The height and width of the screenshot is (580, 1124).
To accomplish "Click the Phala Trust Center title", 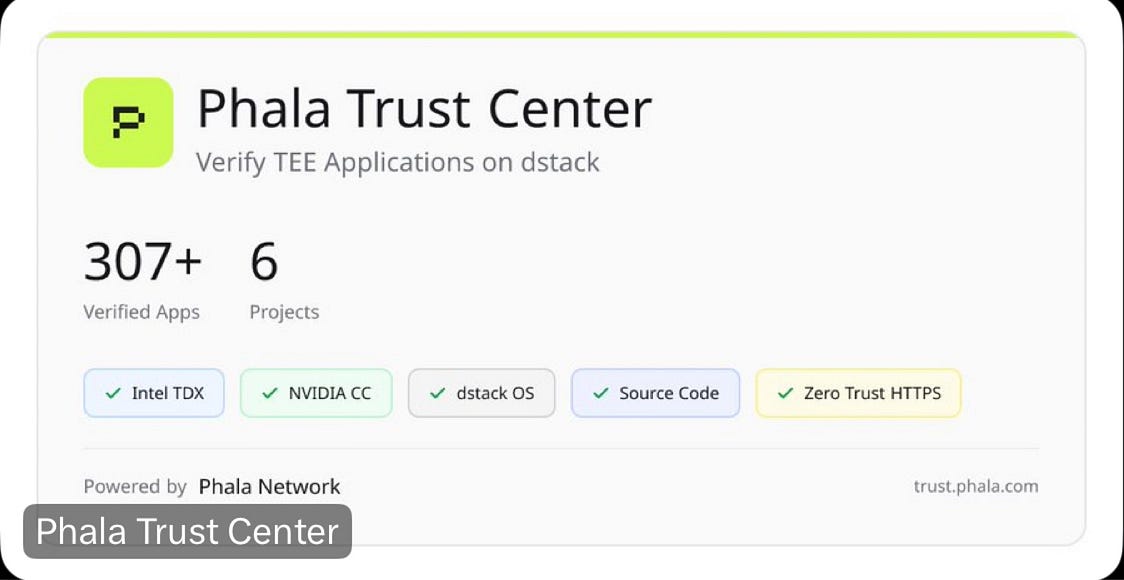I will point(424,108).
